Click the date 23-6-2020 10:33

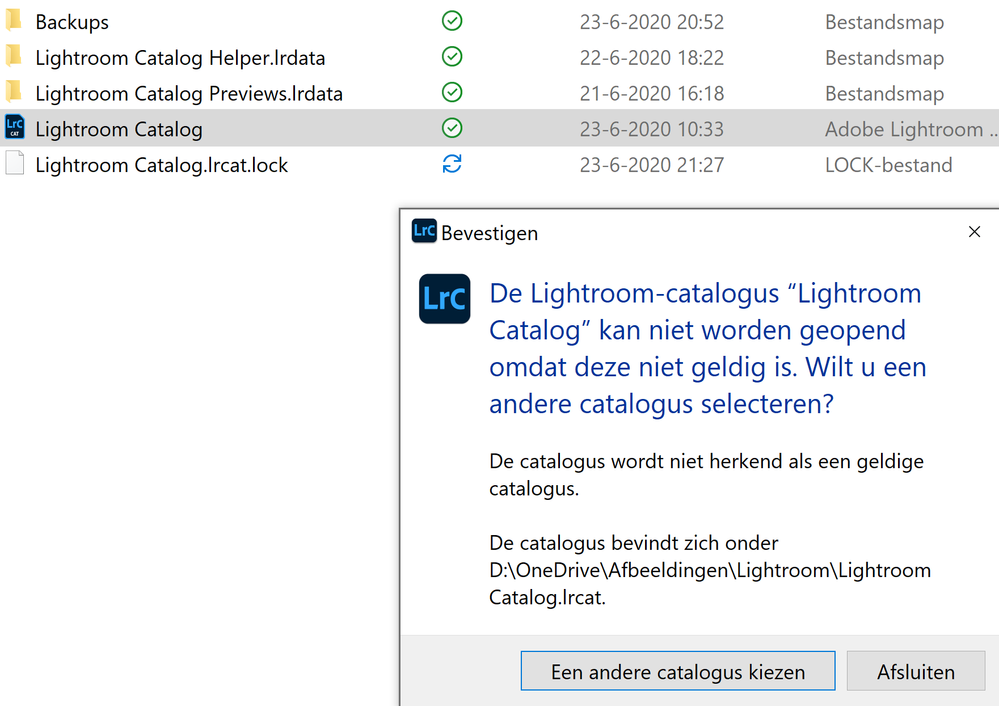(x=652, y=129)
